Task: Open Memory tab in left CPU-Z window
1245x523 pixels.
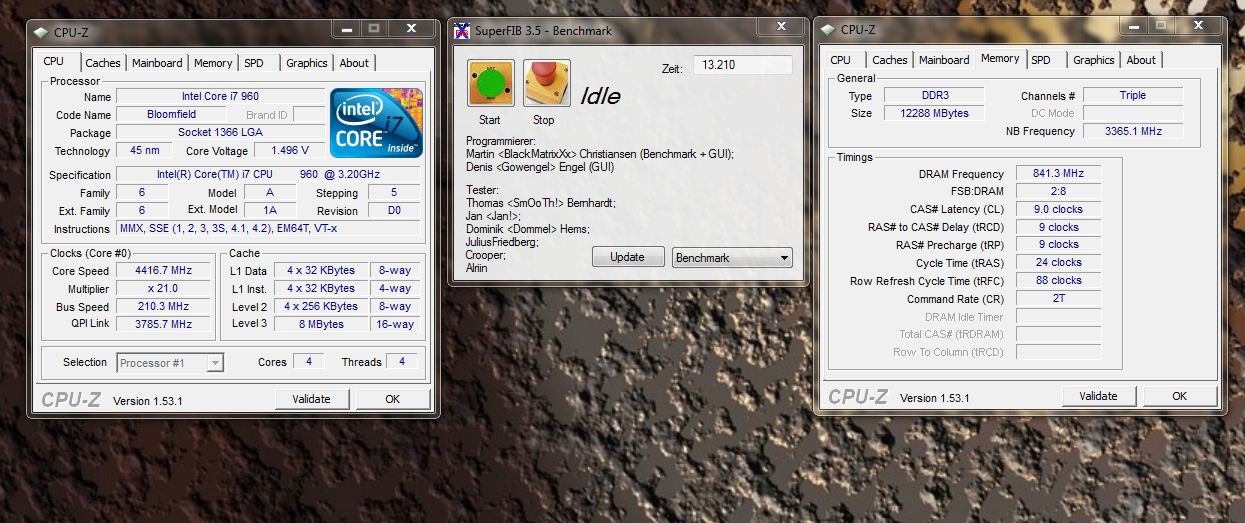Action: [213, 63]
